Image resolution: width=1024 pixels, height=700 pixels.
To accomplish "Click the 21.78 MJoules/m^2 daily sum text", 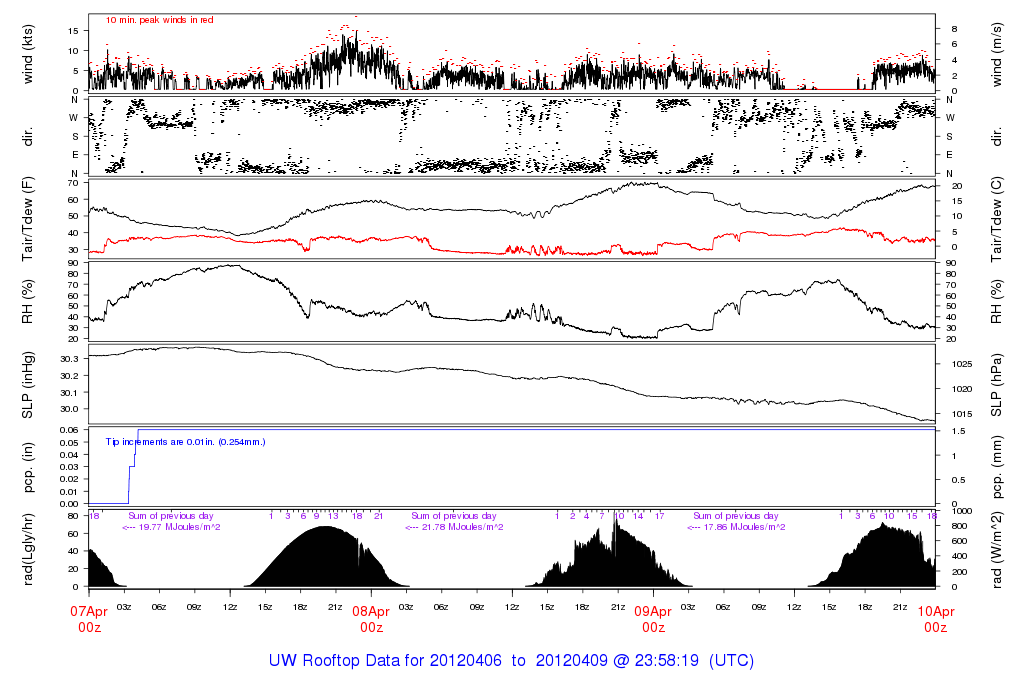I will coord(453,527).
